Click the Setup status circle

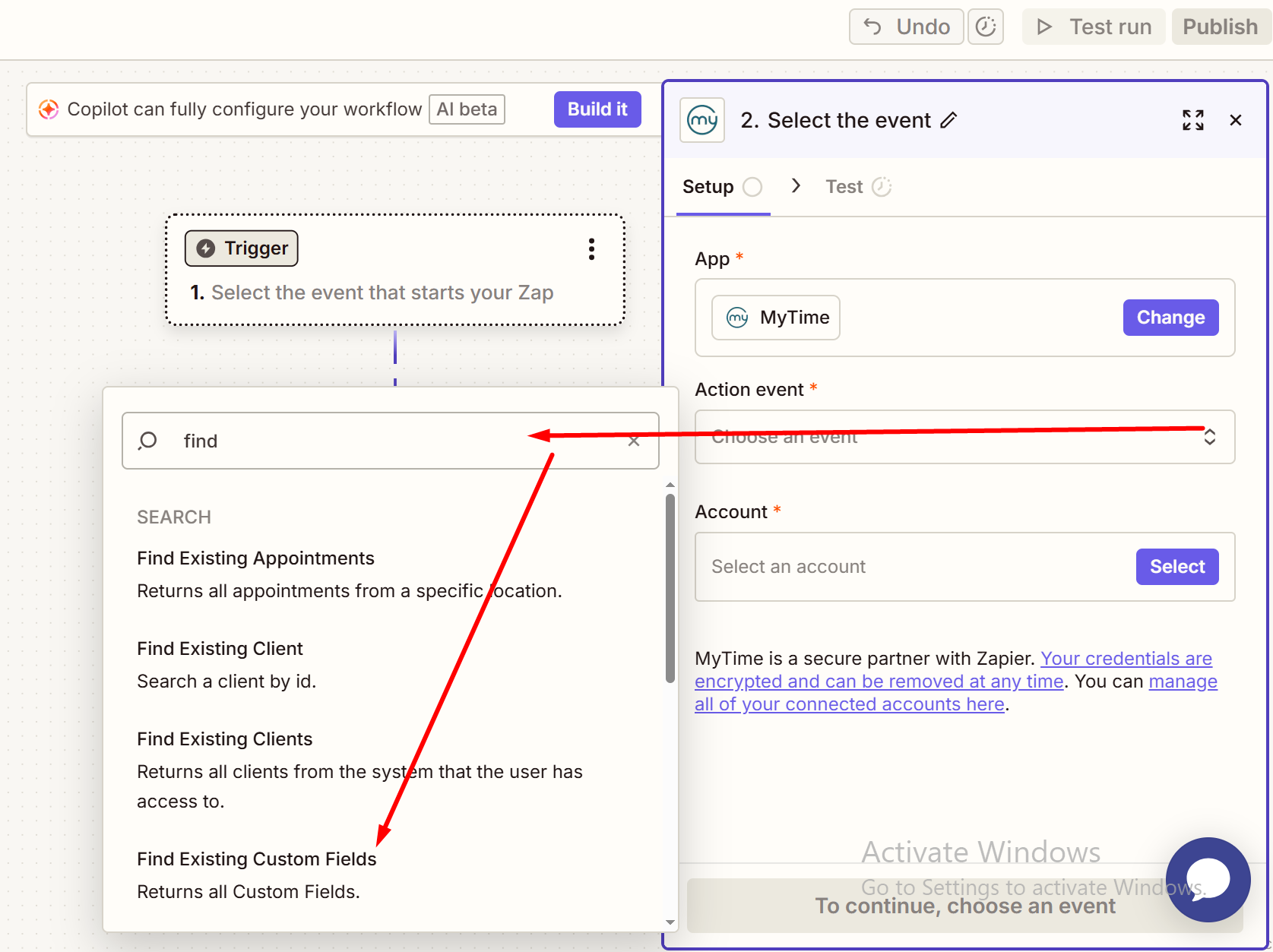(x=752, y=187)
